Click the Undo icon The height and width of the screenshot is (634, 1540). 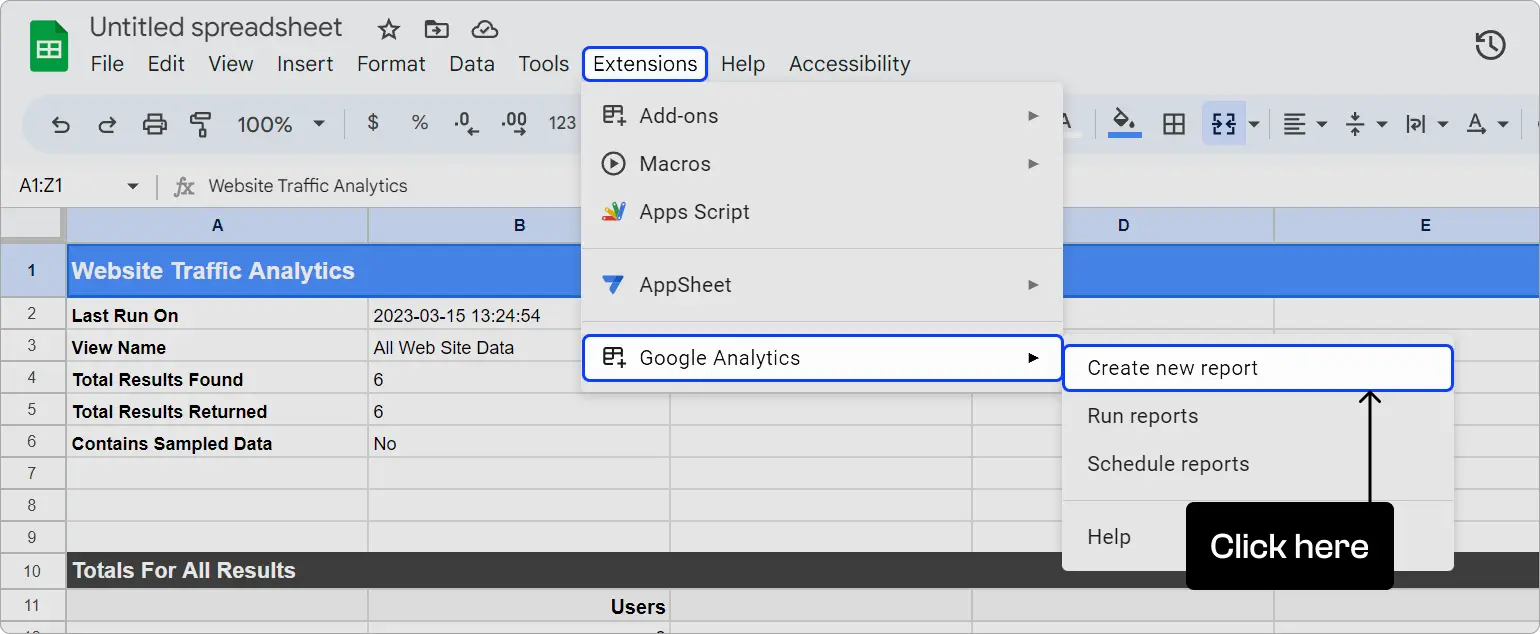[60, 124]
